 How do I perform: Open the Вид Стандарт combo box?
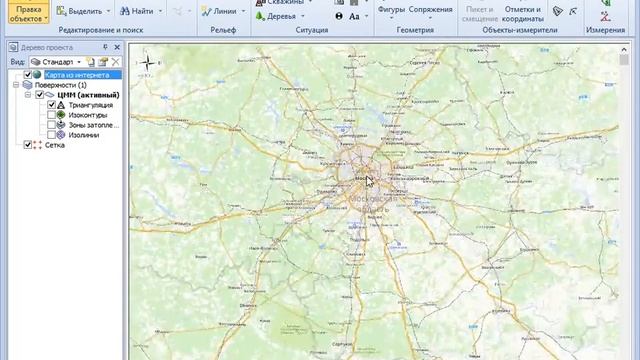tap(56, 62)
